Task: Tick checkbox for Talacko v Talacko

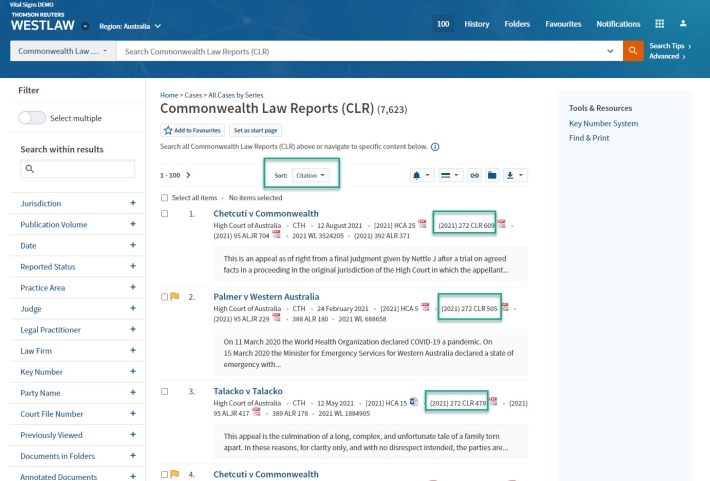Action: (164, 391)
